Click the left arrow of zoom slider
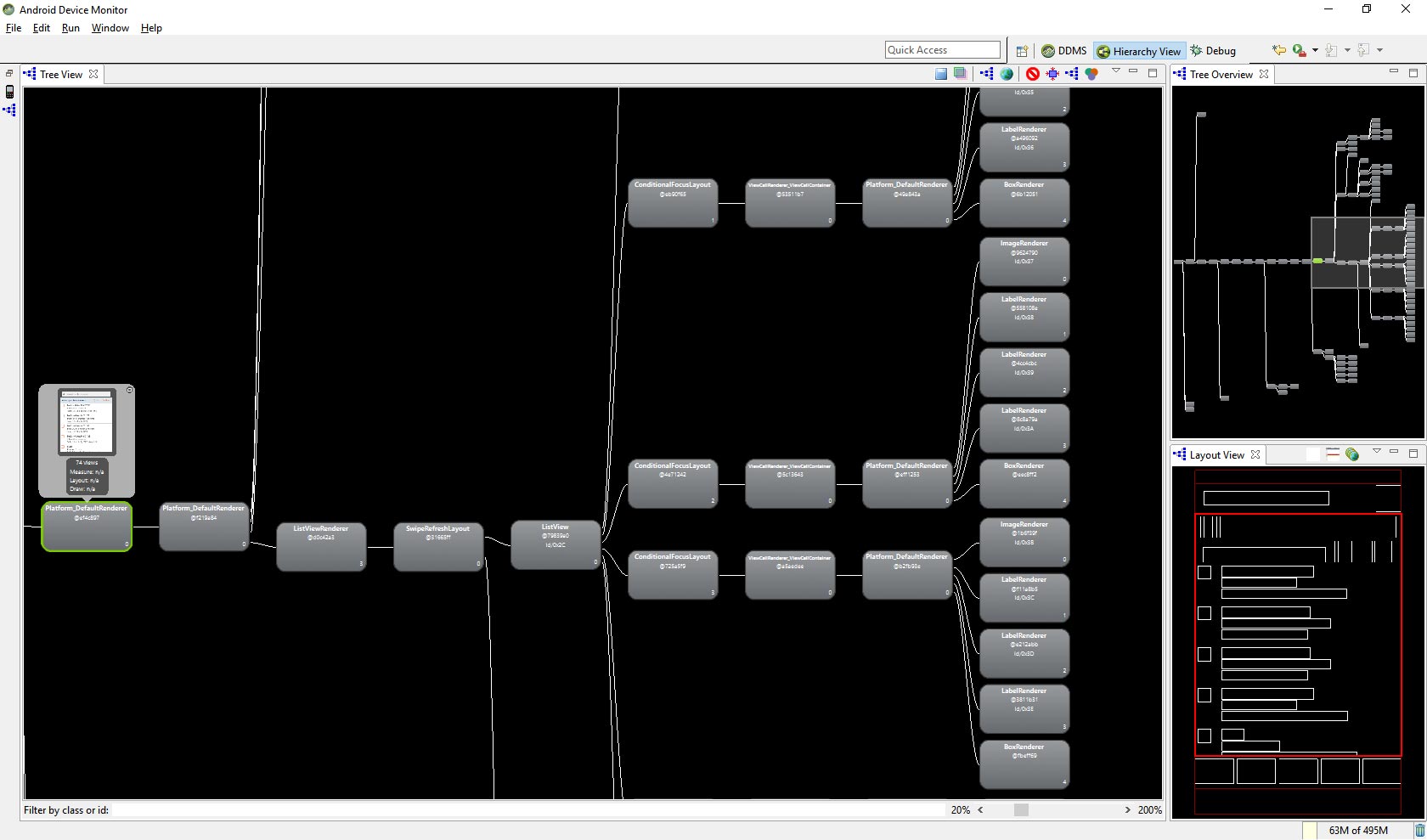 [980, 810]
